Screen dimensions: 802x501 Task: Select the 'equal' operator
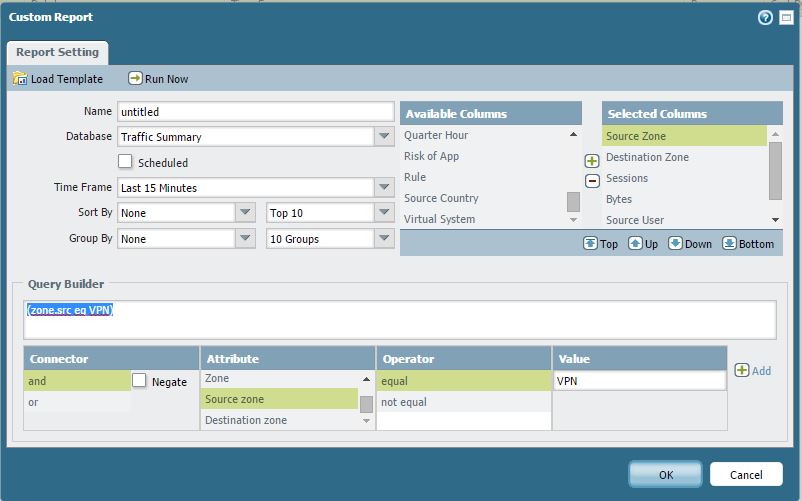(464, 381)
